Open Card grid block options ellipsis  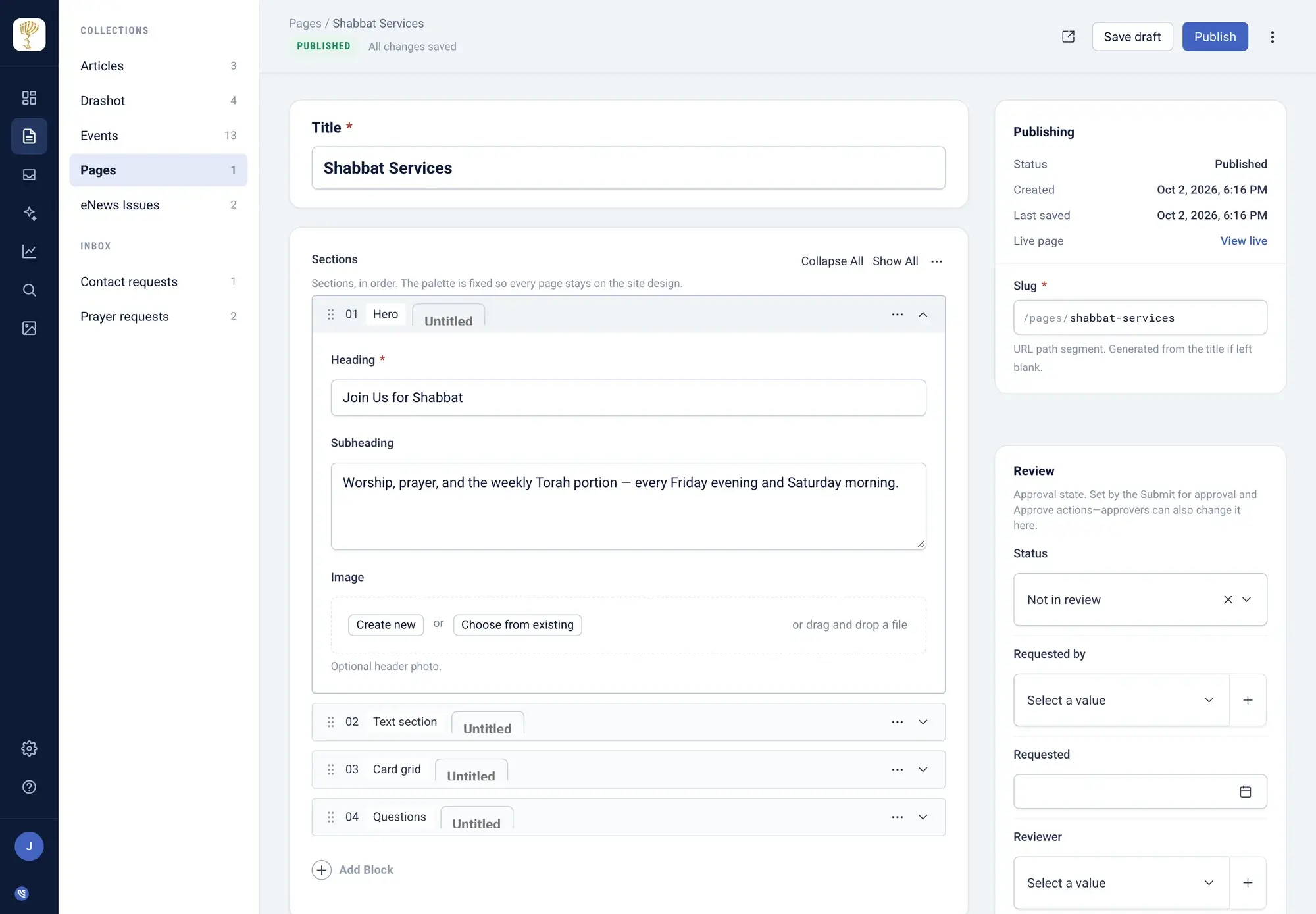[897, 769]
